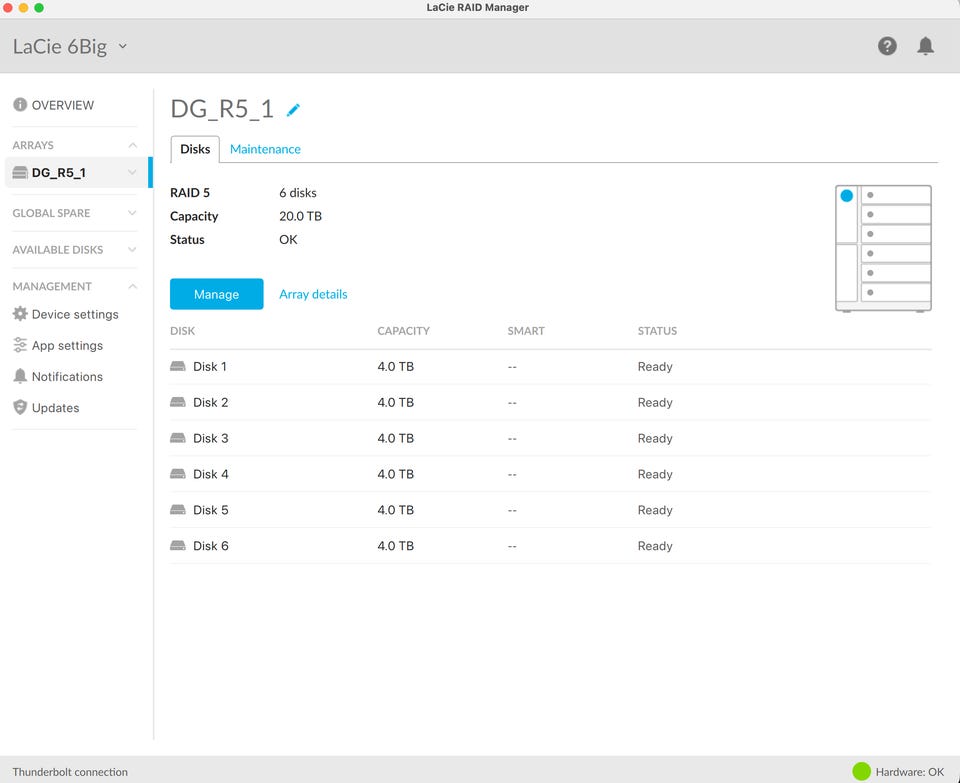This screenshot has width=960, height=783.
Task: Collapse the Arrays section
Action: coord(132,146)
